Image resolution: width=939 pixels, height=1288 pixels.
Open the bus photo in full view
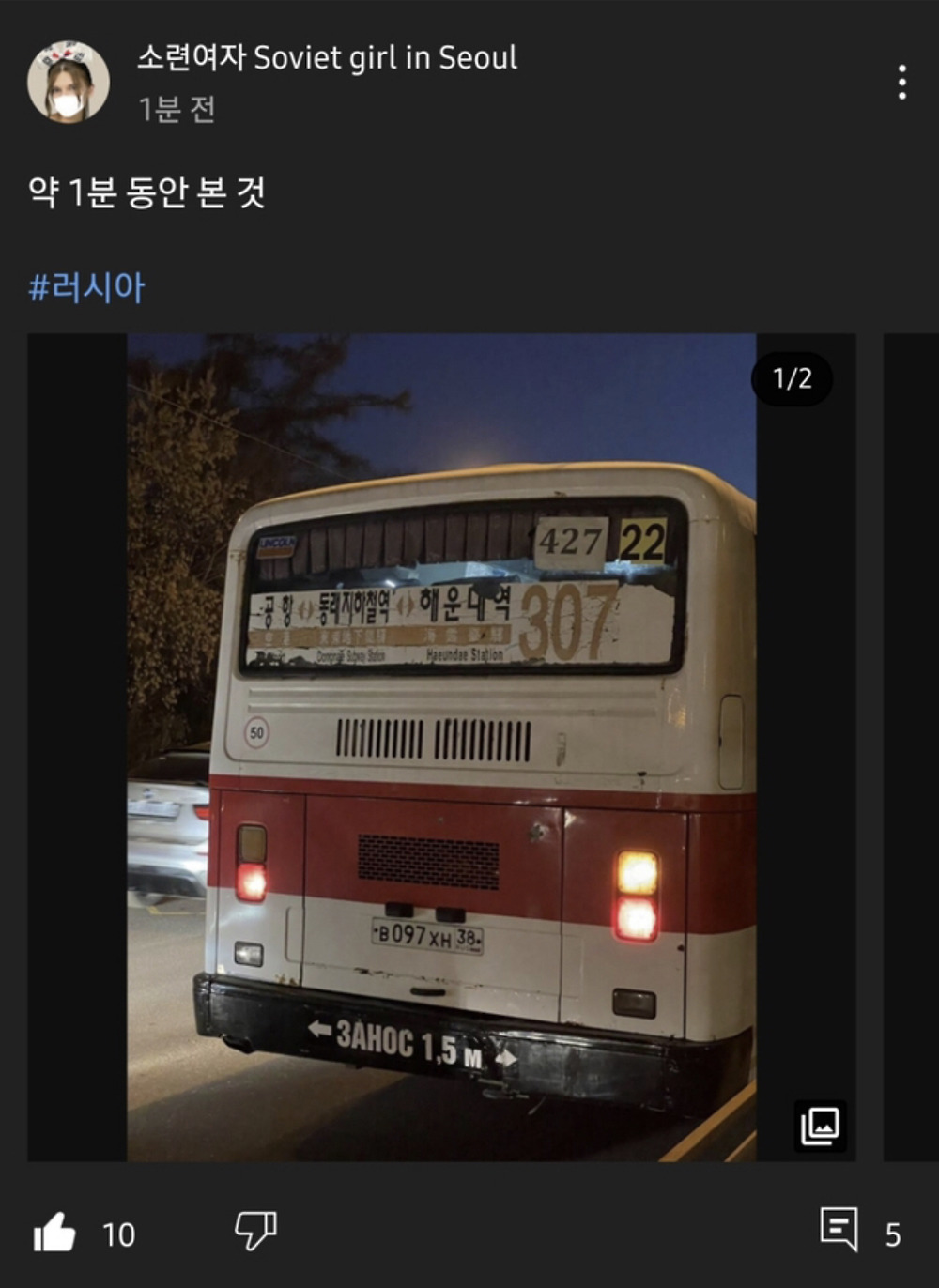click(x=441, y=747)
